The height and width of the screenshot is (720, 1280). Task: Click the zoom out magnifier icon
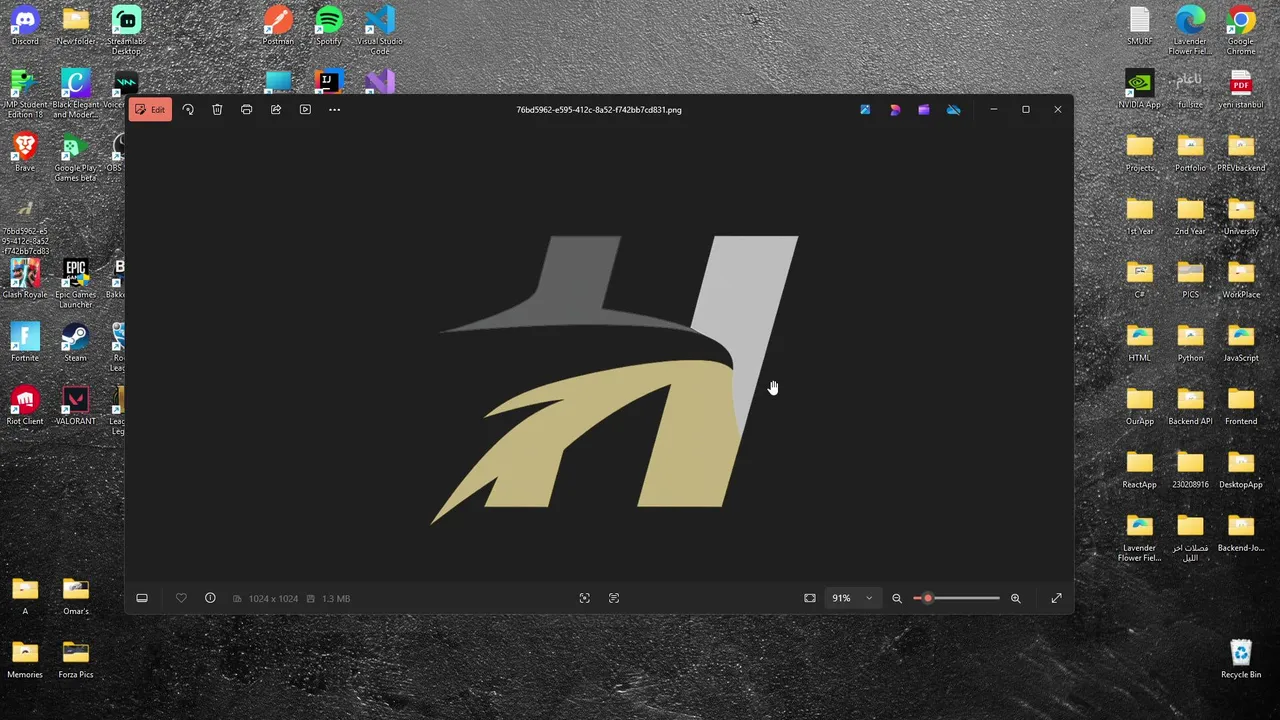tap(897, 598)
